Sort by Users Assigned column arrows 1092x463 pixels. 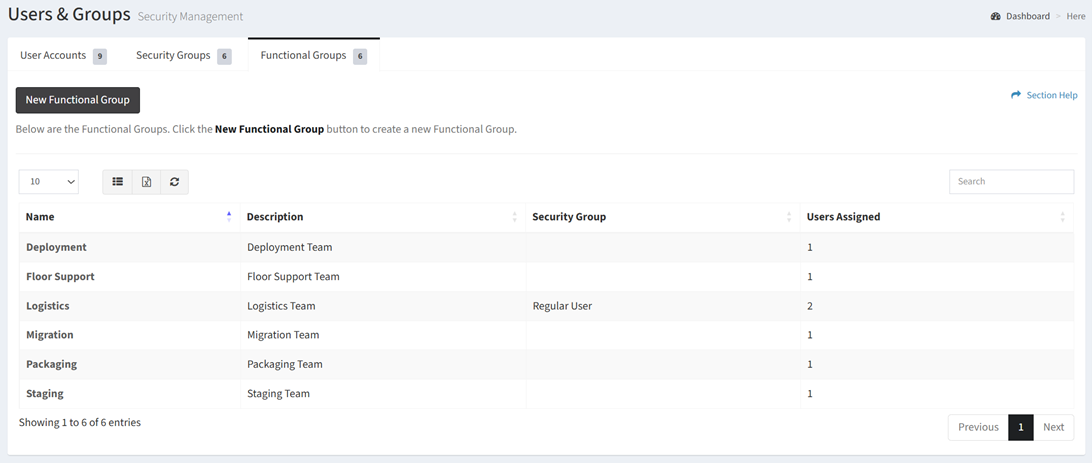(1063, 217)
